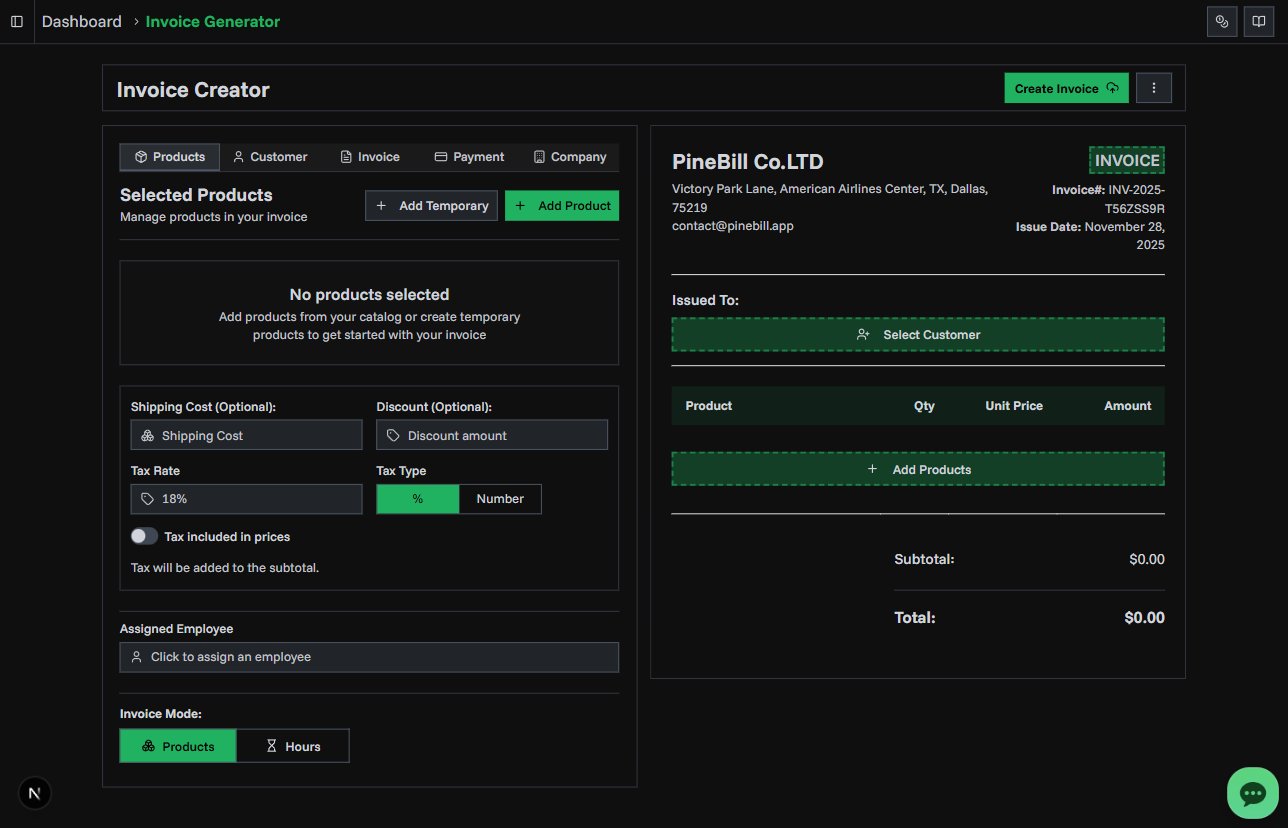Click the Total $0.00 value
This screenshot has width=1288, height=828.
1144,618
